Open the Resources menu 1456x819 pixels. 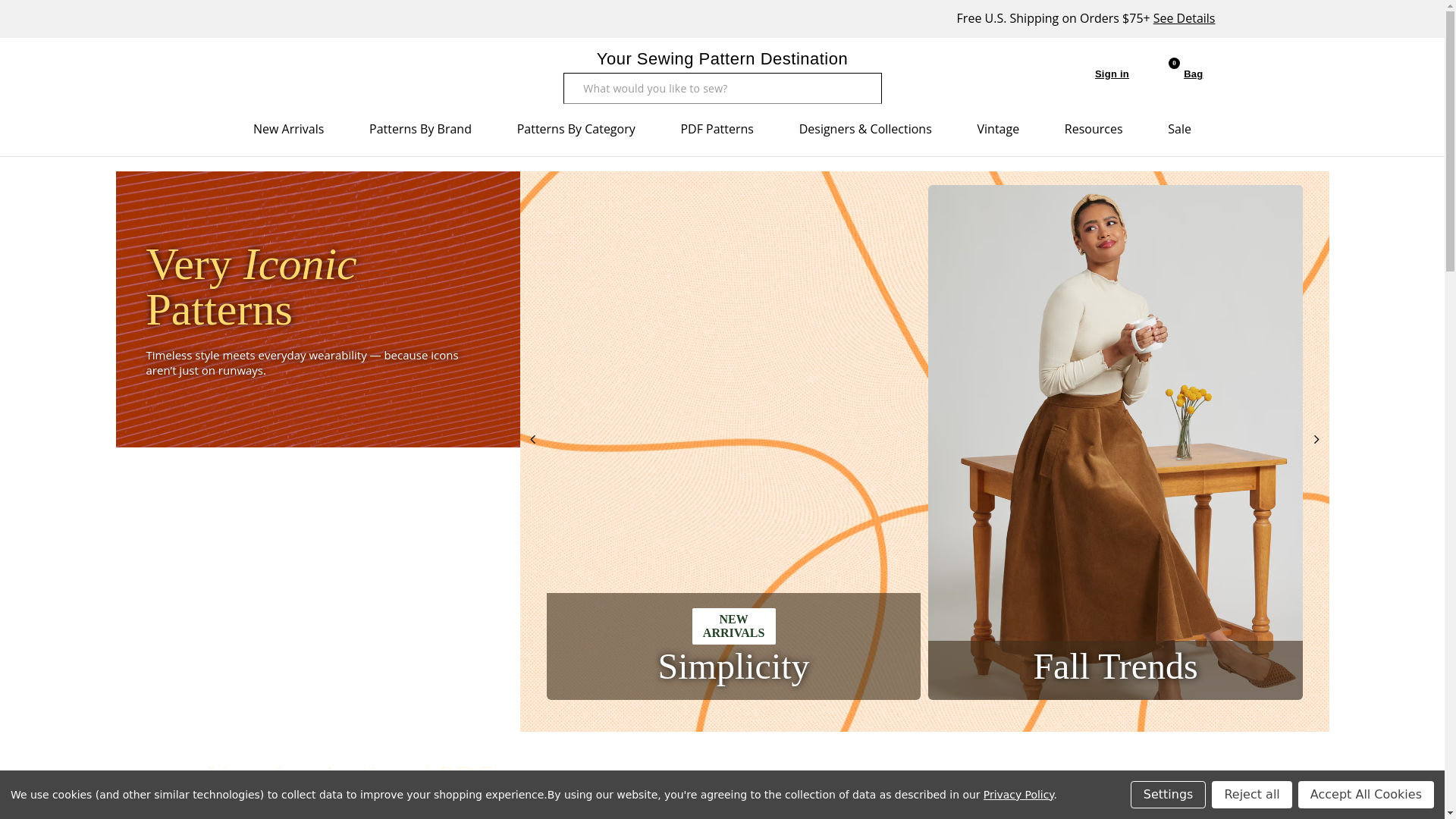point(1093,129)
